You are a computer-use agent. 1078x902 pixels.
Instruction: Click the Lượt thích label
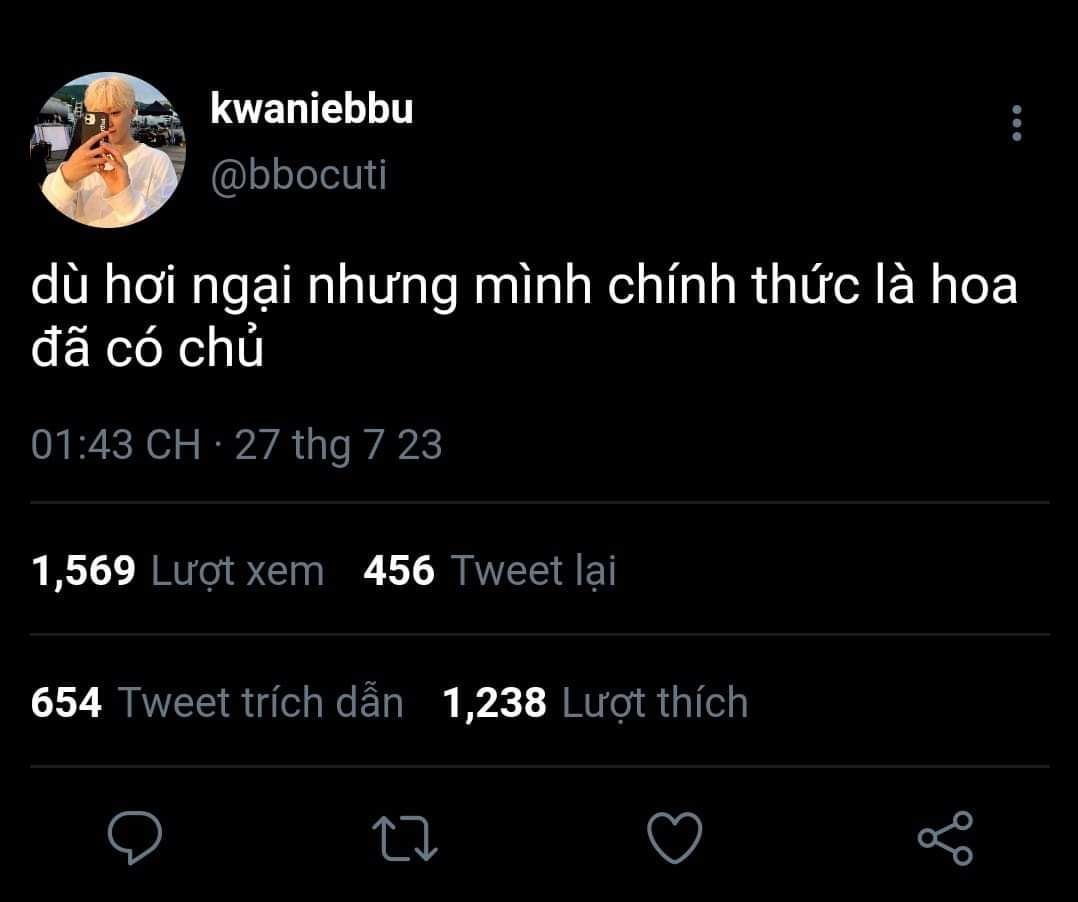click(655, 703)
